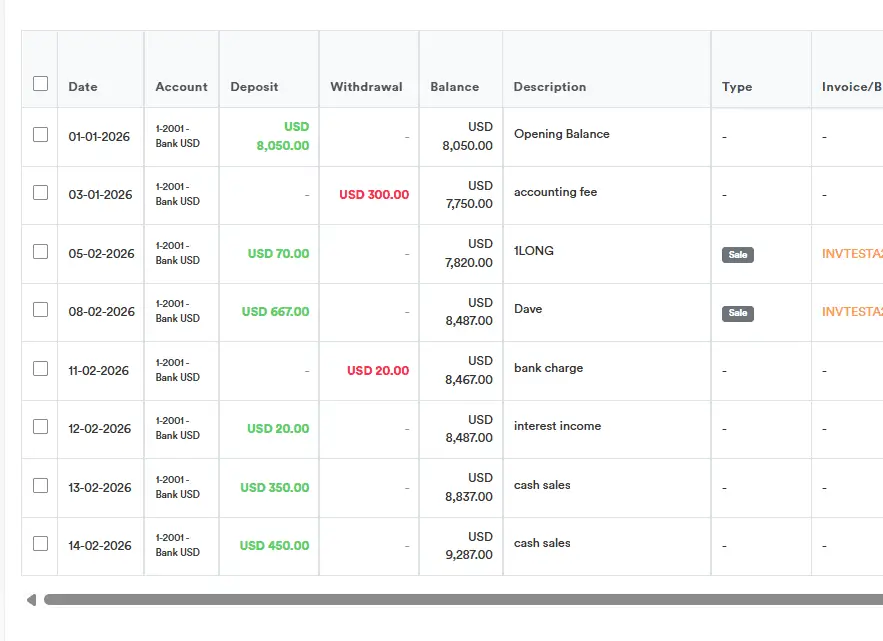Screen dimensions: 883x641
Task: Select the Opening Balance row checkbox
Action: 40,134
